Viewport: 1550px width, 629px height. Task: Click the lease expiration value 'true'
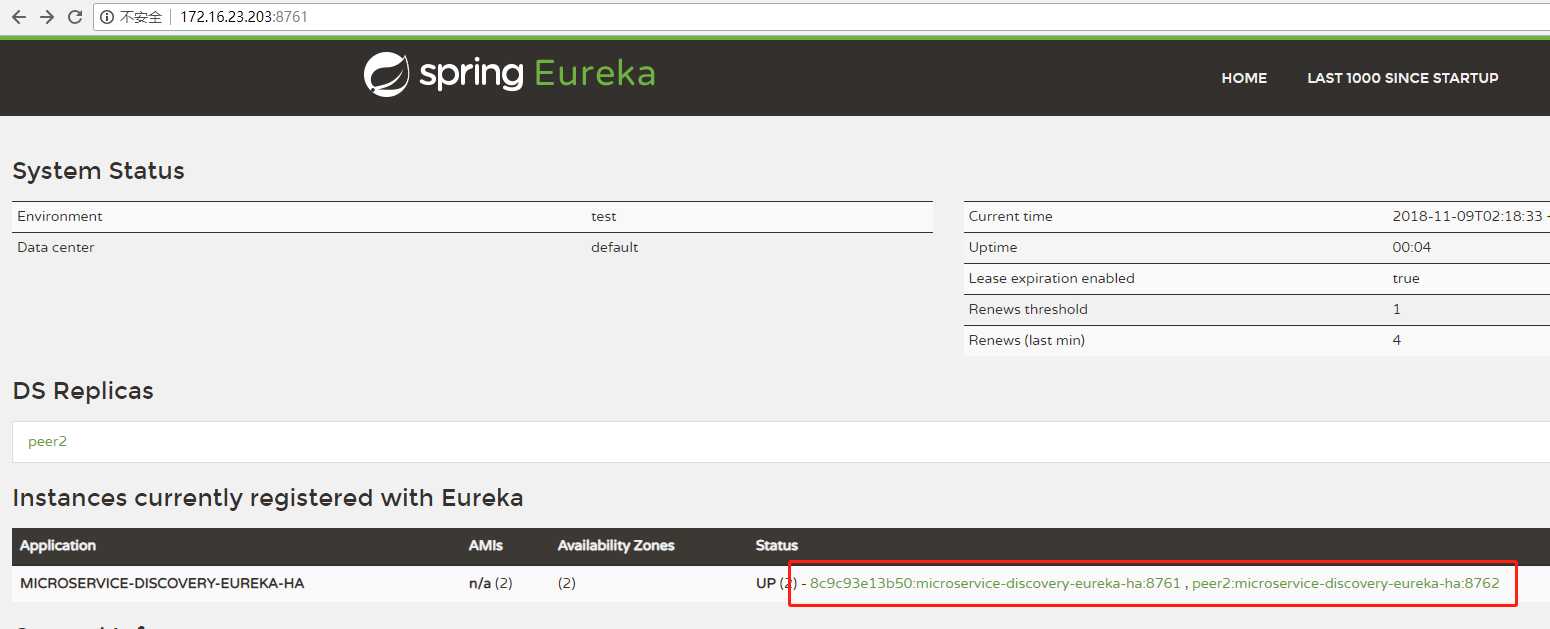click(1406, 278)
